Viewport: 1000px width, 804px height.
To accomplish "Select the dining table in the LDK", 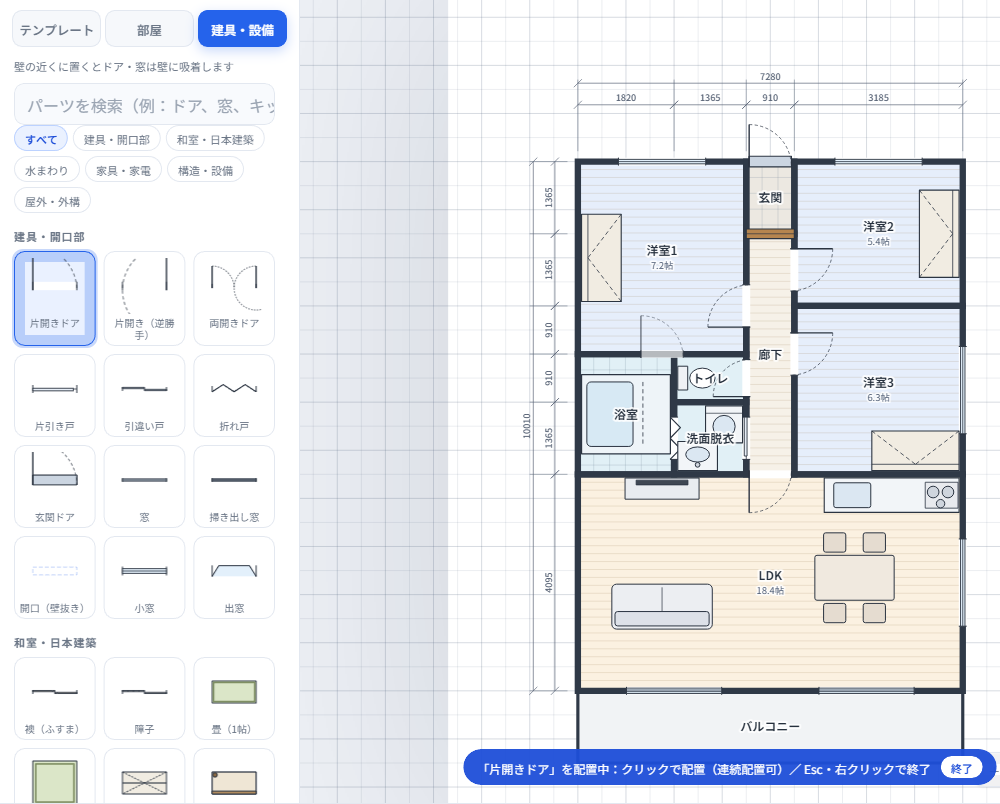I will (855, 578).
